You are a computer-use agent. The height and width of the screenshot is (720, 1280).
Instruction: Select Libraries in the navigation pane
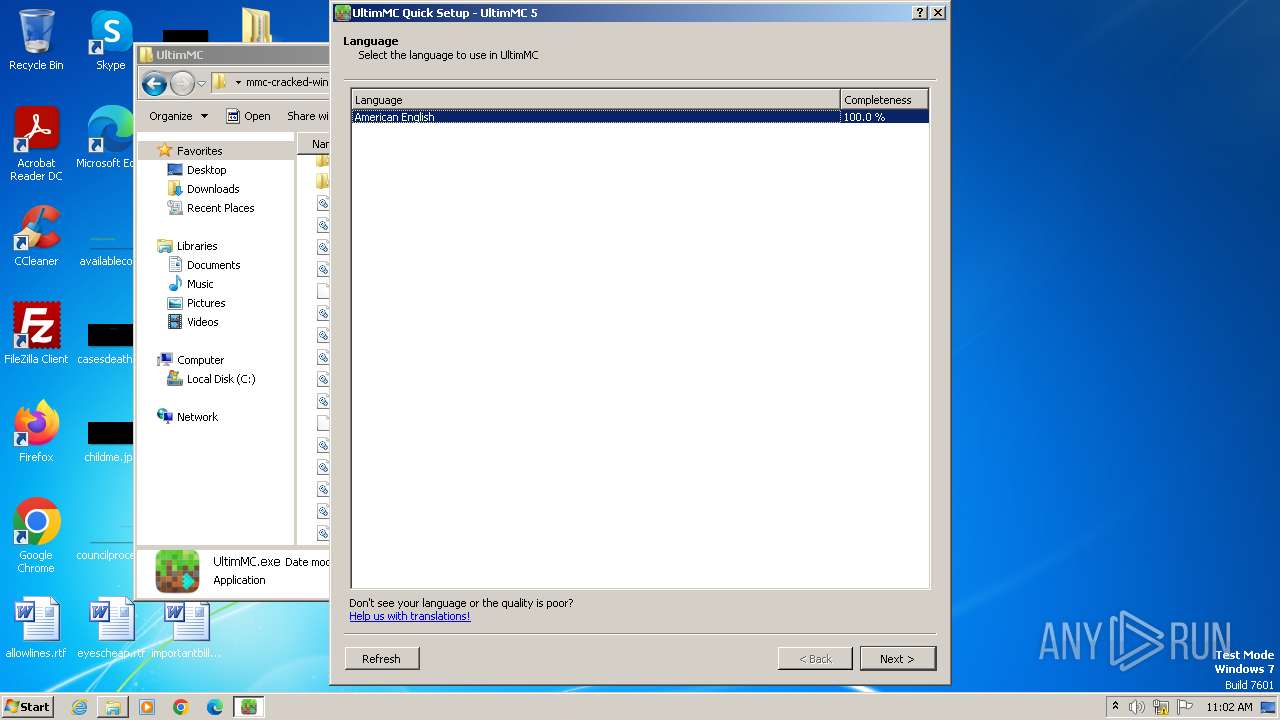(197, 246)
